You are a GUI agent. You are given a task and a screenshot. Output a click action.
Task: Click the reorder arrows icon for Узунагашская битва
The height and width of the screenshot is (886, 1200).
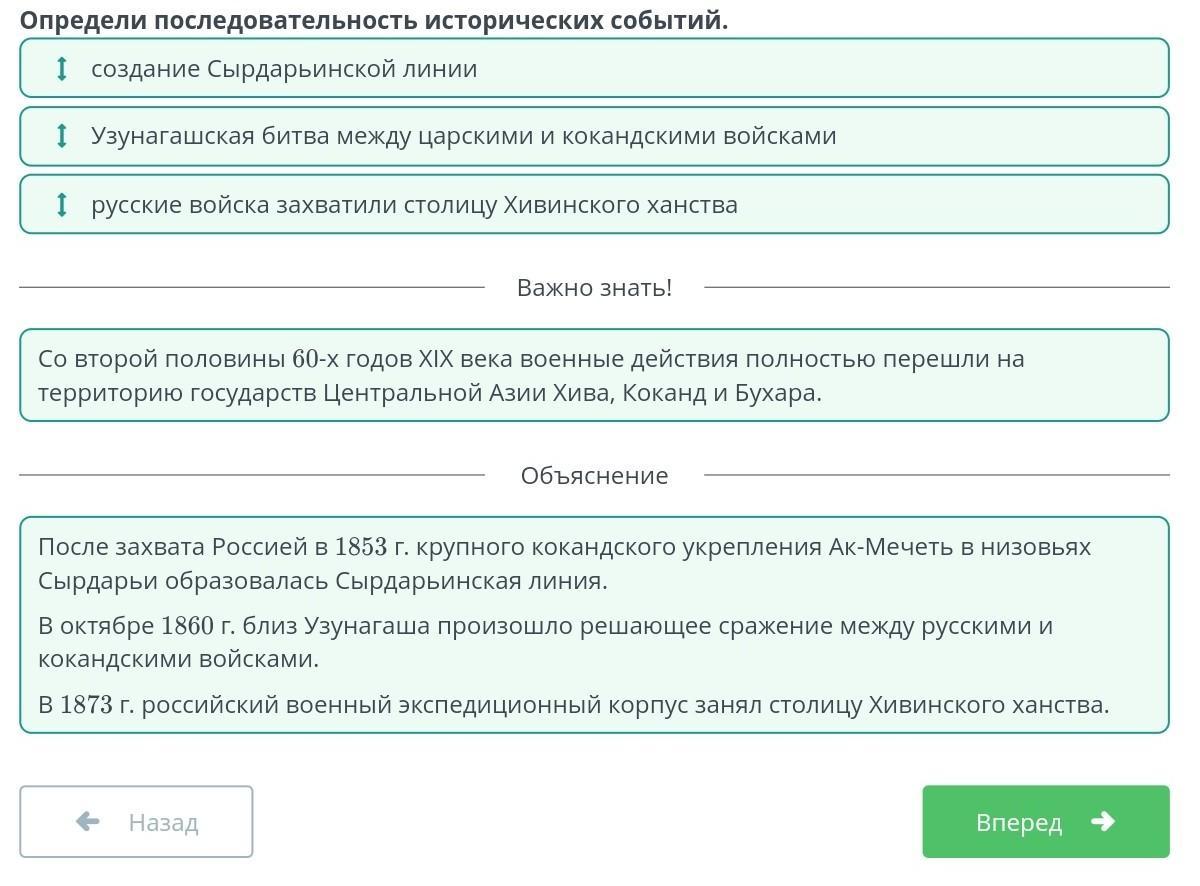tap(61, 136)
